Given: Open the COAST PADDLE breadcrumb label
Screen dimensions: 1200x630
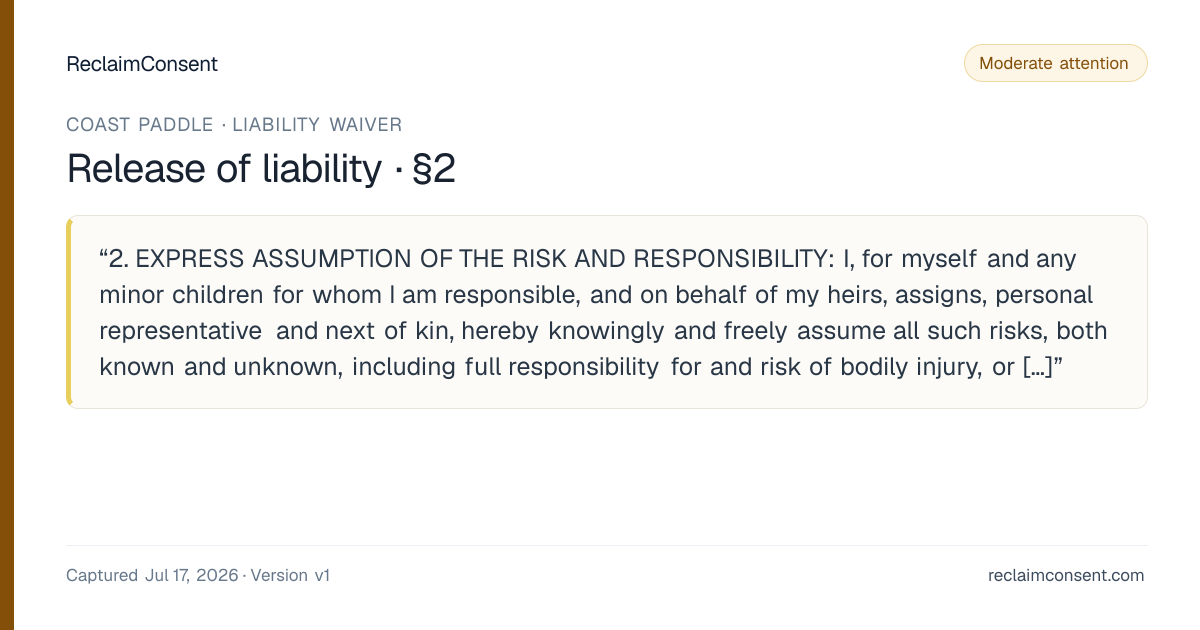Looking at the screenshot, I should click(140, 125).
